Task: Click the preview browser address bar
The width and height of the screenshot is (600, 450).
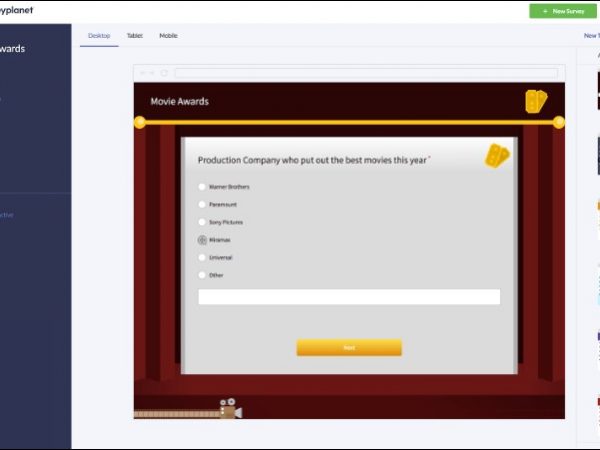Action: [x=365, y=73]
